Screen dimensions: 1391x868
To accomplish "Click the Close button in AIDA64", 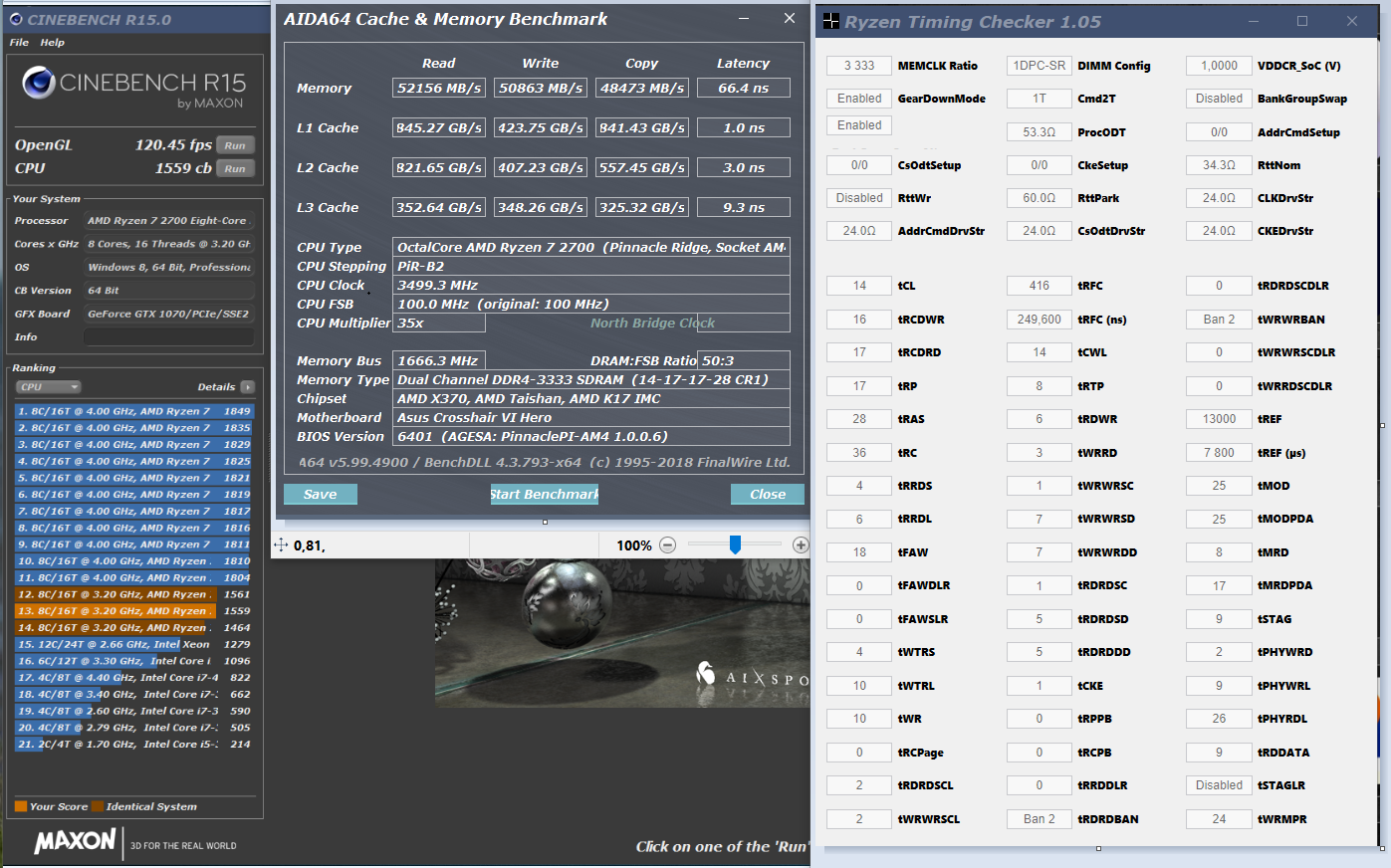I will click(768, 495).
